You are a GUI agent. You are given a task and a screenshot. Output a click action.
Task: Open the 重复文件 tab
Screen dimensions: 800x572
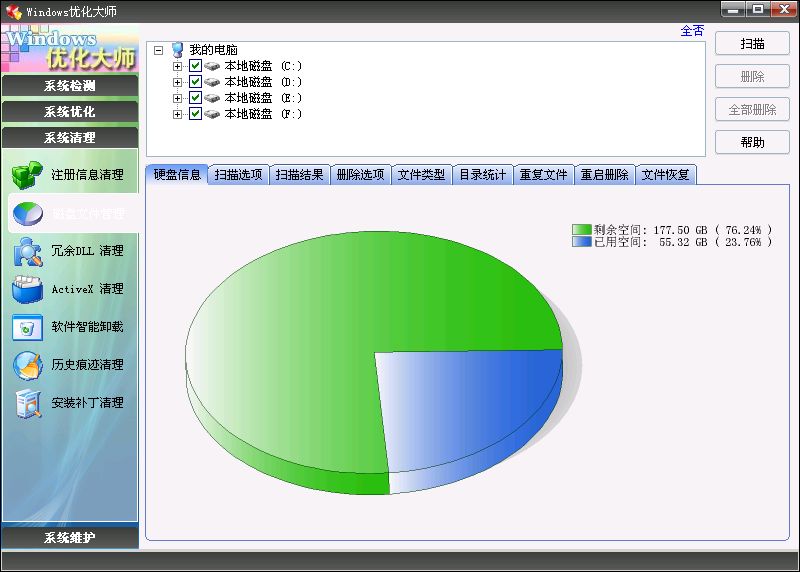click(x=543, y=175)
